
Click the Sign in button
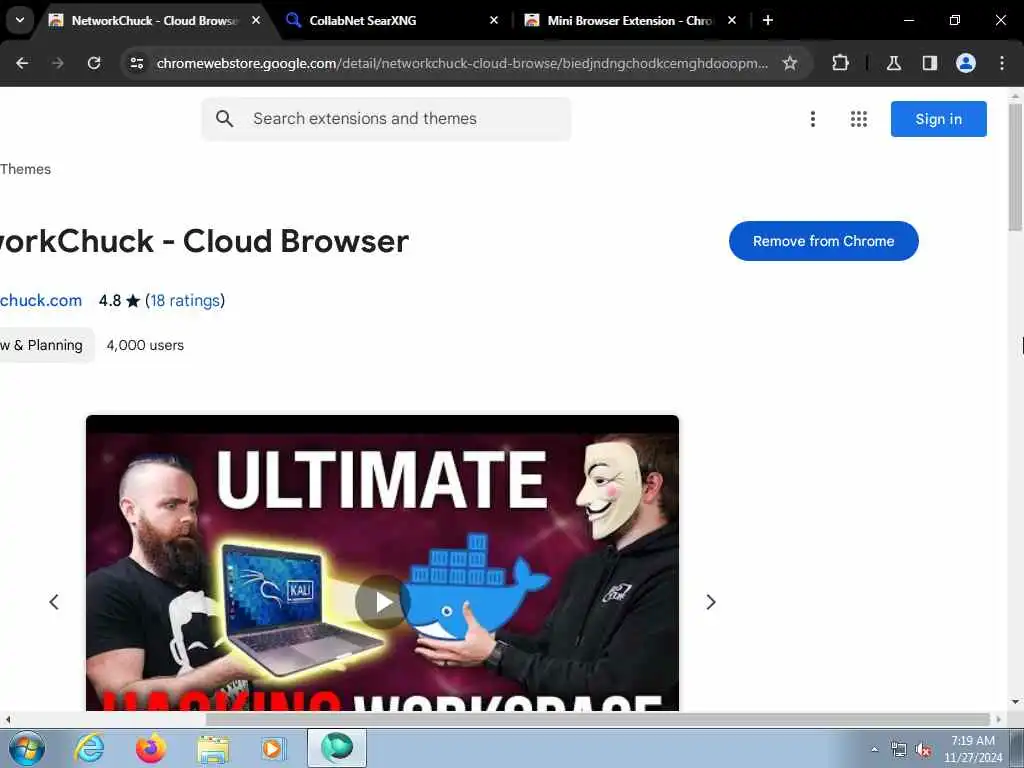click(x=938, y=119)
